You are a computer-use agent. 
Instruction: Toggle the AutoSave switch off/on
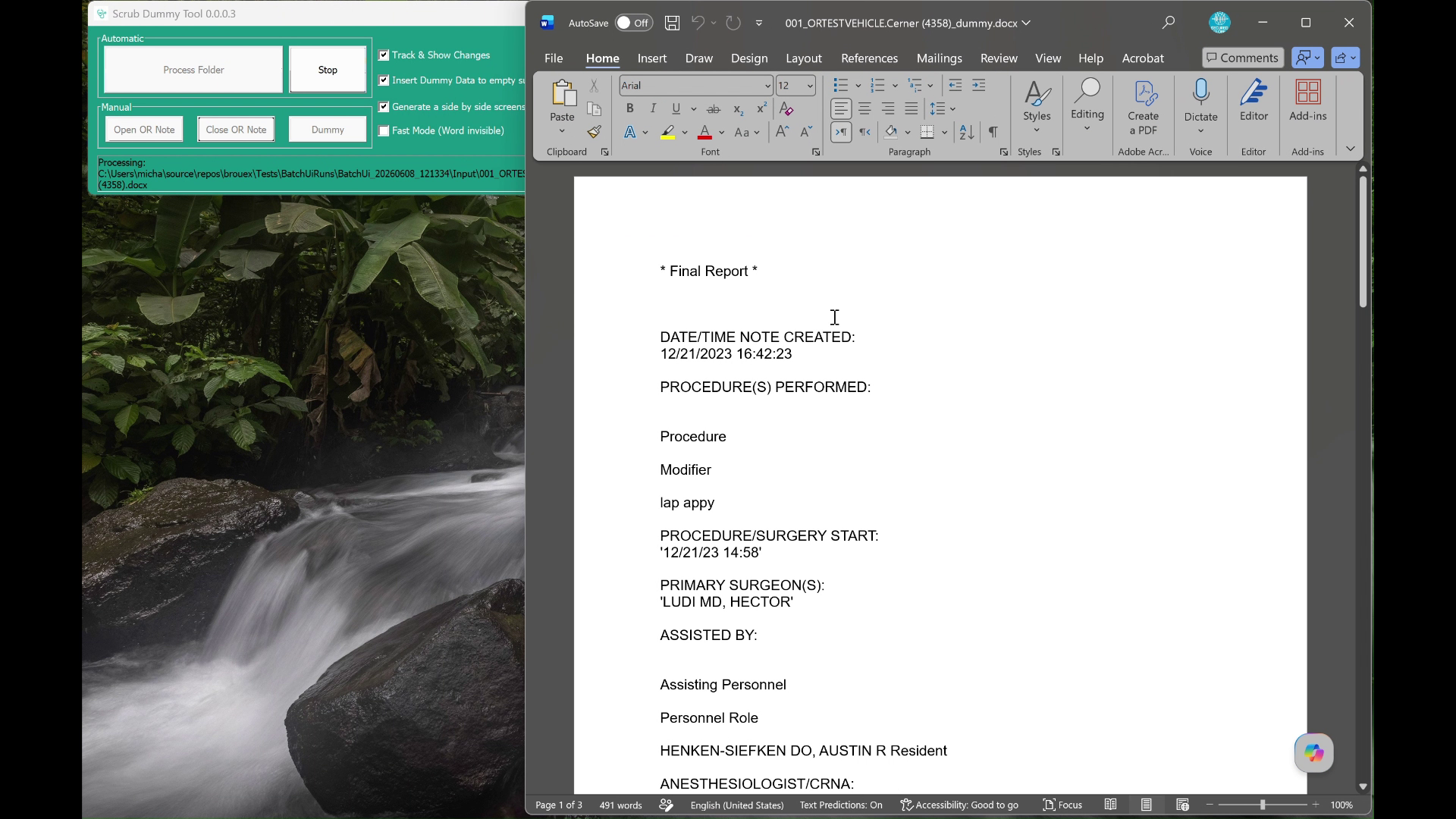[x=633, y=23]
